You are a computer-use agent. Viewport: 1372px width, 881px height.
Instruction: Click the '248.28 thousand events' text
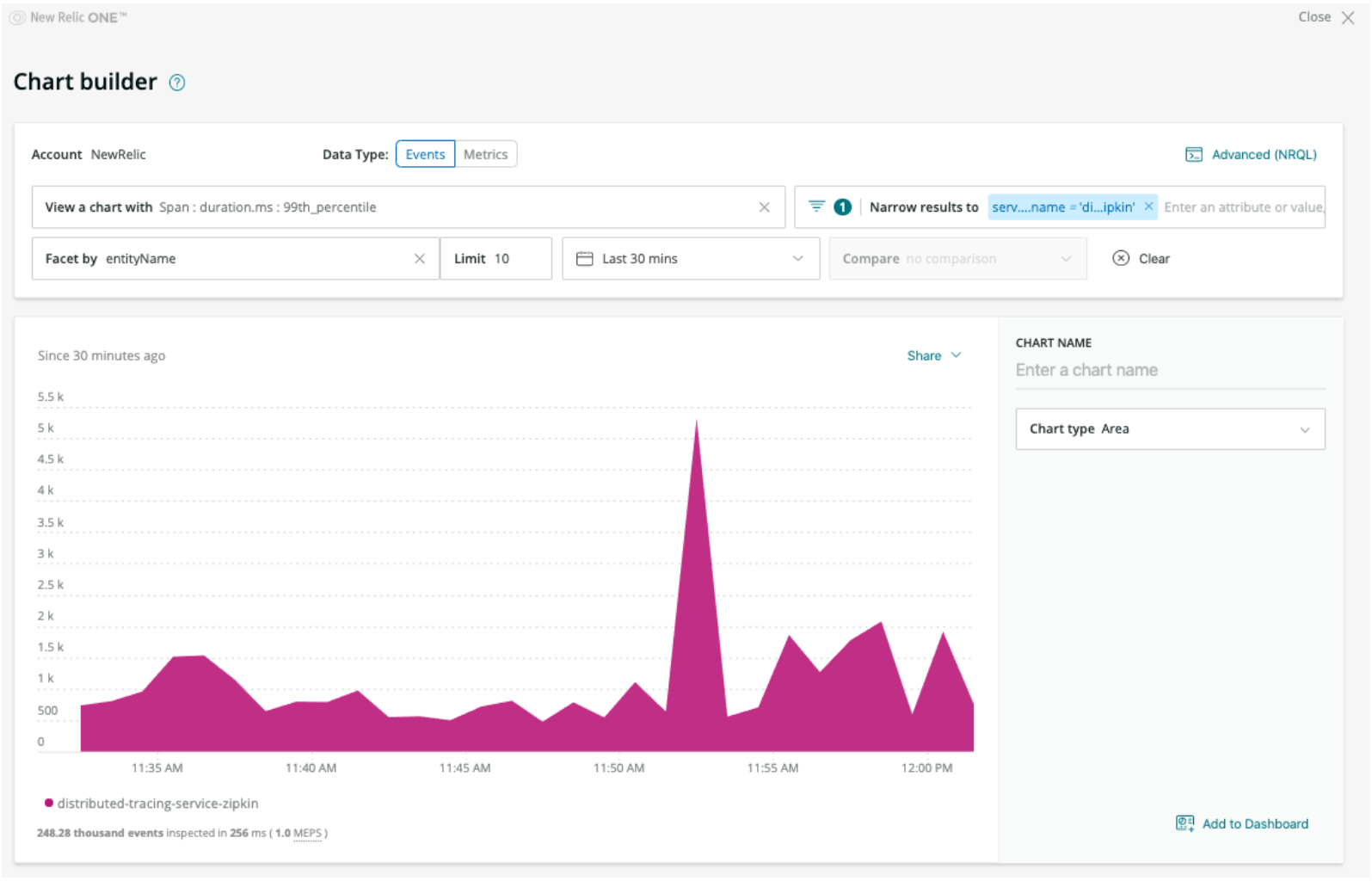(x=100, y=833)
